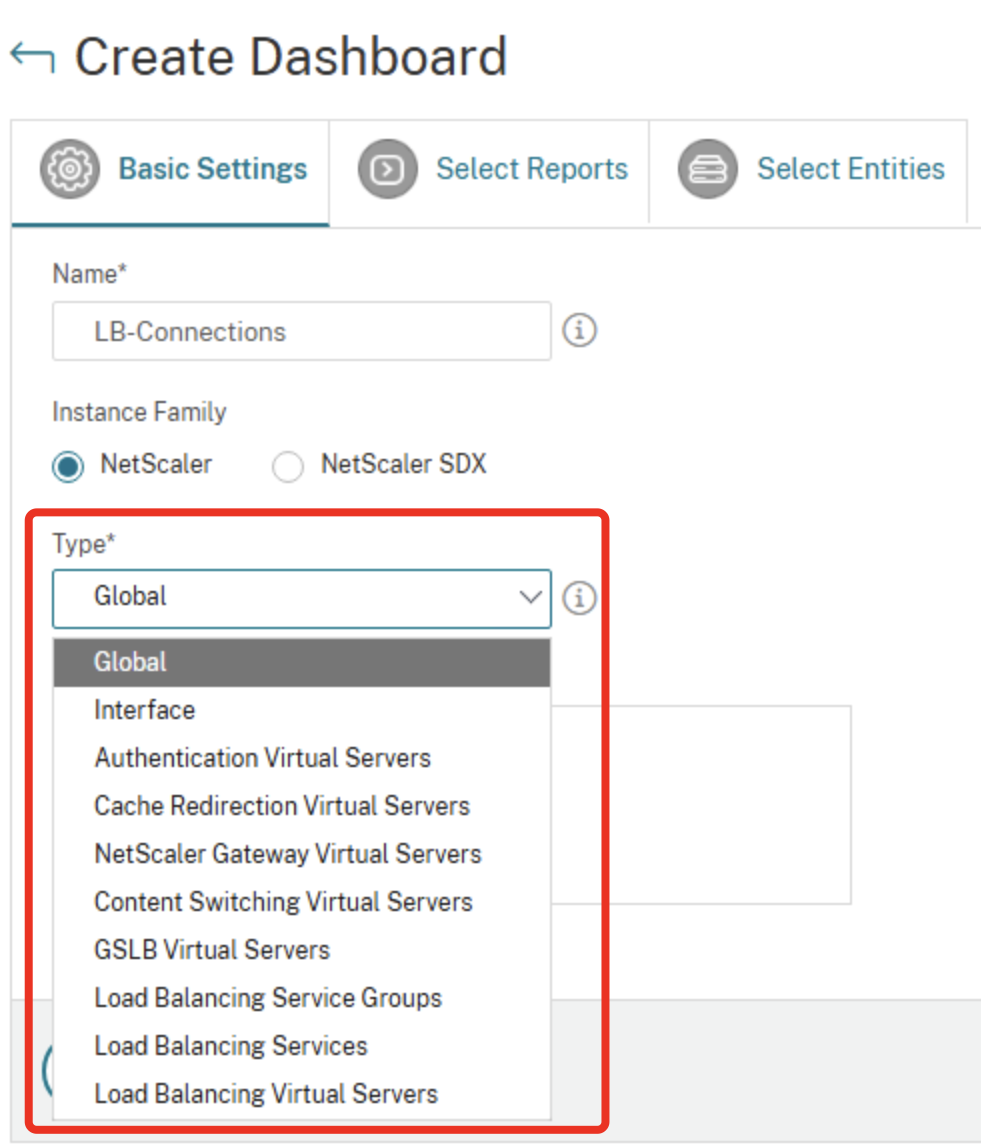Viewport: 981px width, 1146px height.
Task: Select the NetScaler radio button
Action: tap(68, 466)
